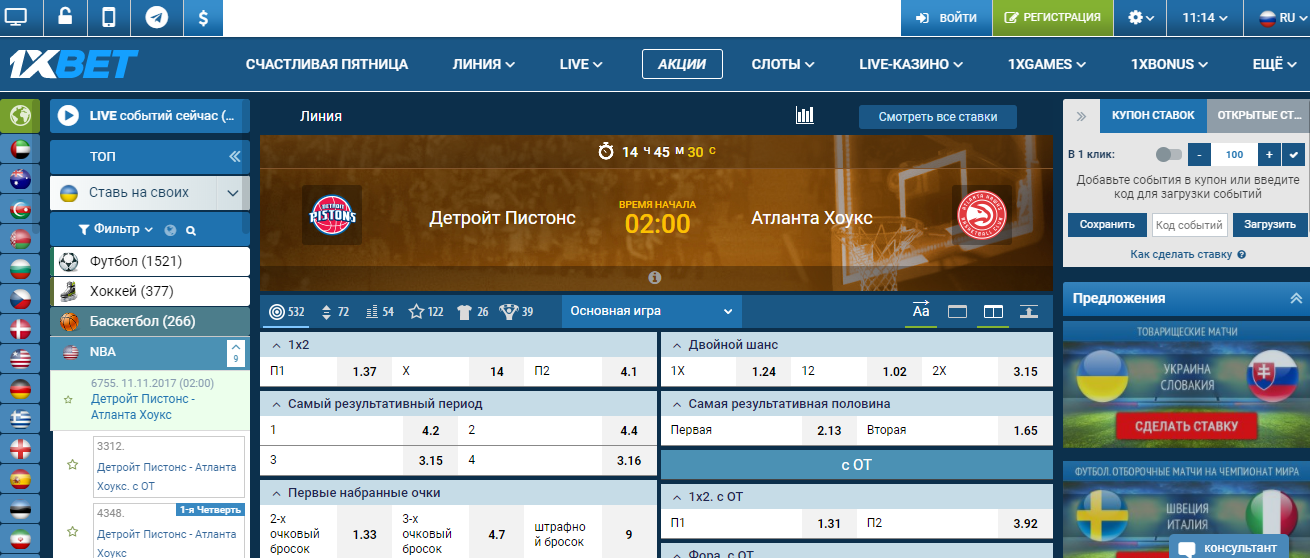
Task: Open LIVE событий сейчас panel
Action: (x=150, y=116)
